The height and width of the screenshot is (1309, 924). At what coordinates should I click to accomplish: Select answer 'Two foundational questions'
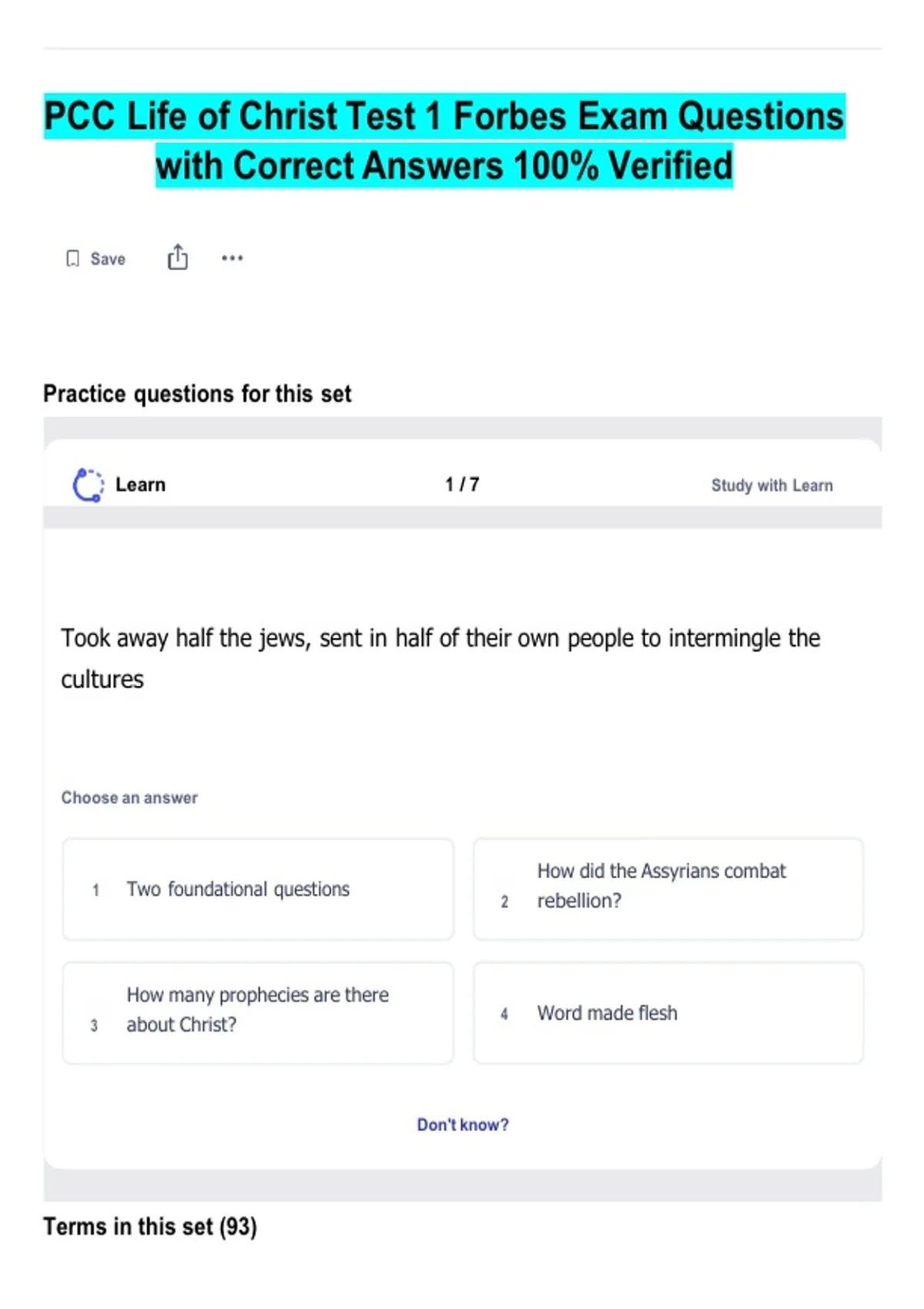[x=258, y=889]
